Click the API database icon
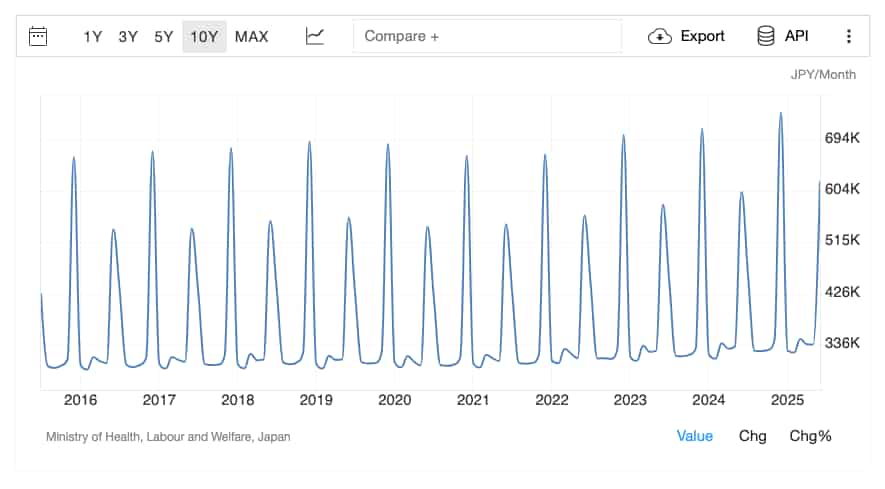885x489 pixels. [766, 36]
